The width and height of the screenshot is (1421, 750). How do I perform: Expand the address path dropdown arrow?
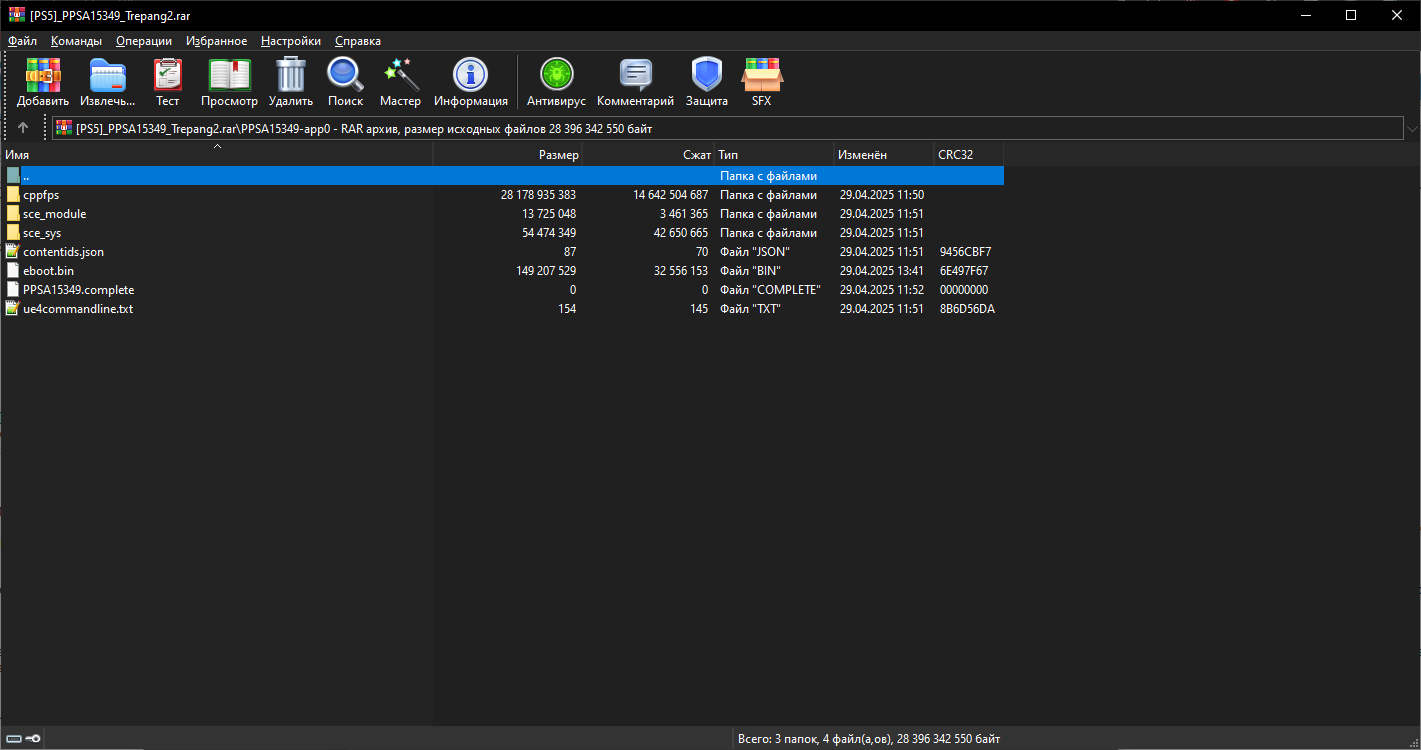click(1411, 129)
